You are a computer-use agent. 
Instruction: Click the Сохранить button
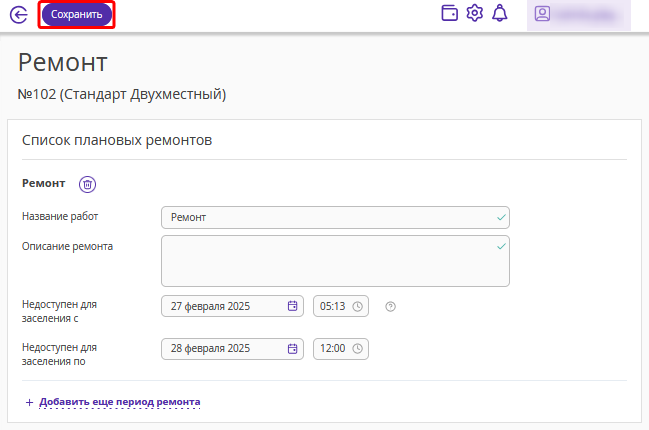77,14
